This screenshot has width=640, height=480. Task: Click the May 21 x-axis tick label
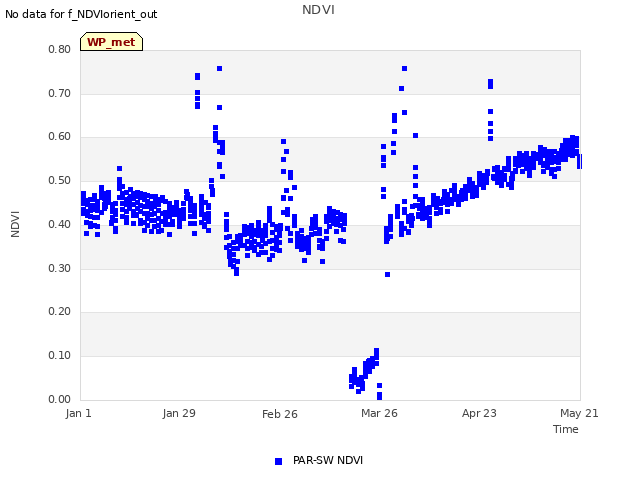(579, 413)
